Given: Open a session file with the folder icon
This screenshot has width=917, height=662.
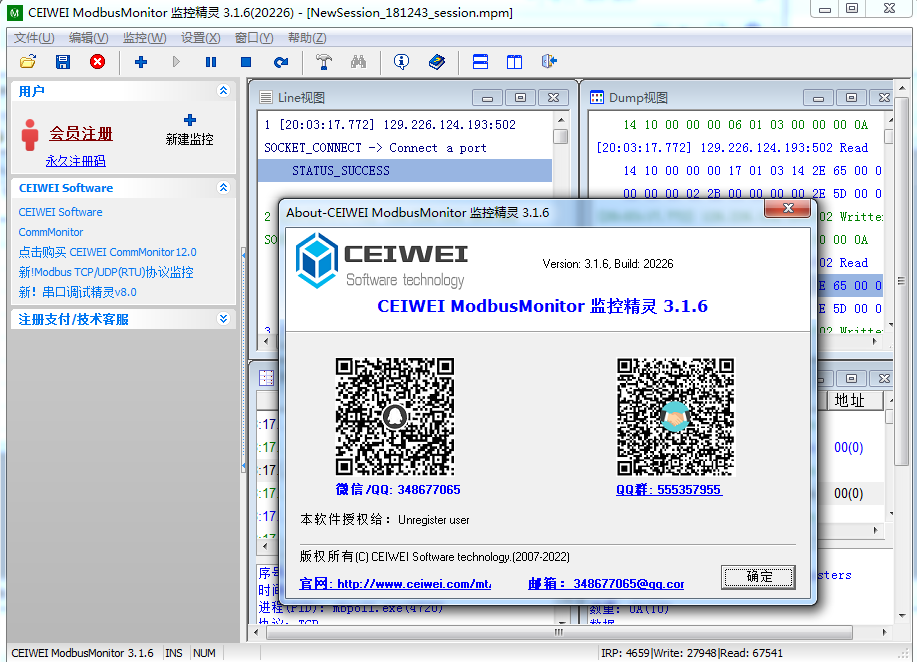Looking at the screenshot, I should 27,61.
